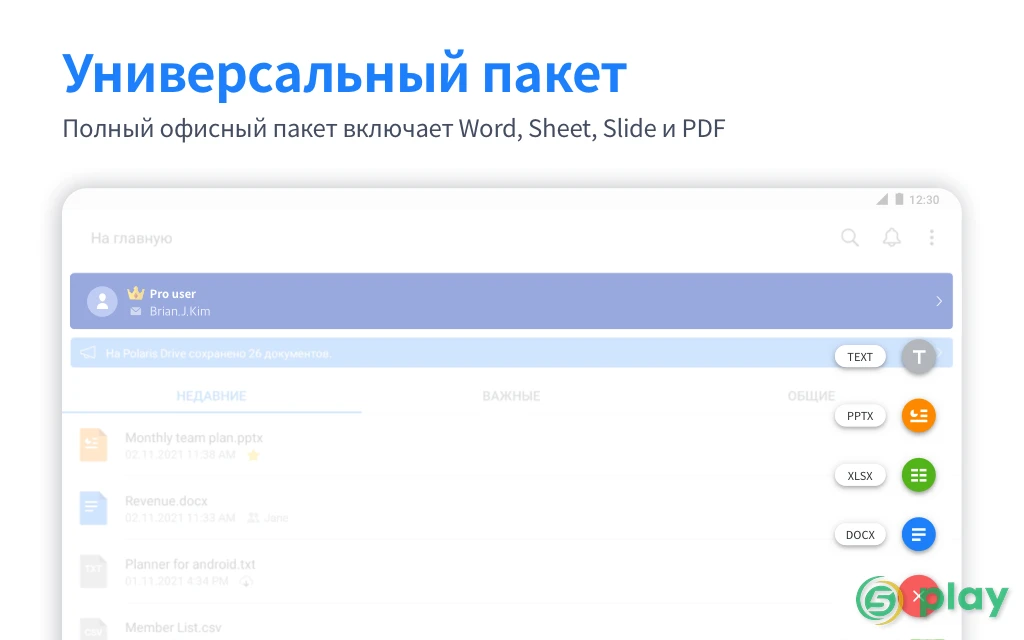The height and width of the screenshot is (640, 1024).
Task: Click the Polaris Drive saved documents banner
Action: pyautogui.click(x=511, y=353)
